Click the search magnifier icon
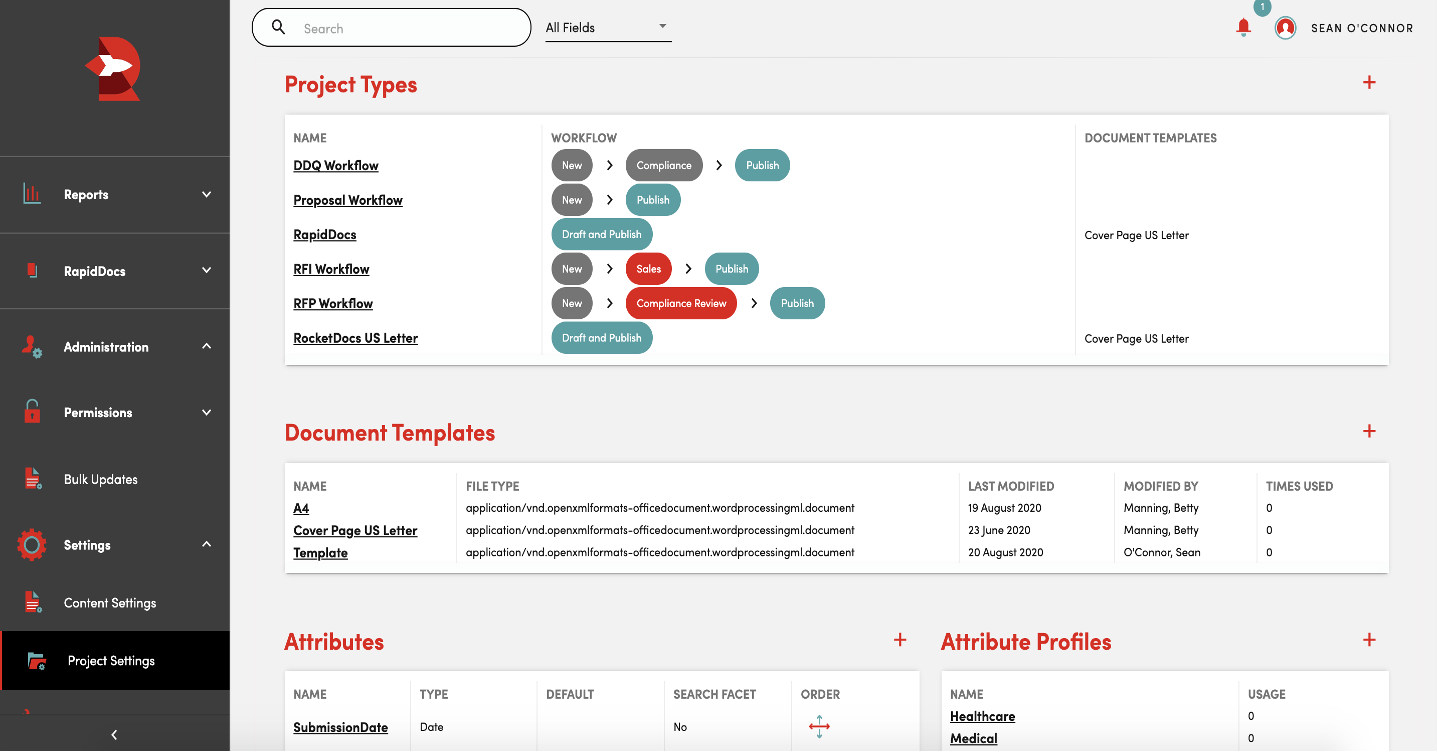This screenshot has height=752, width=1438. pos(279,27)
